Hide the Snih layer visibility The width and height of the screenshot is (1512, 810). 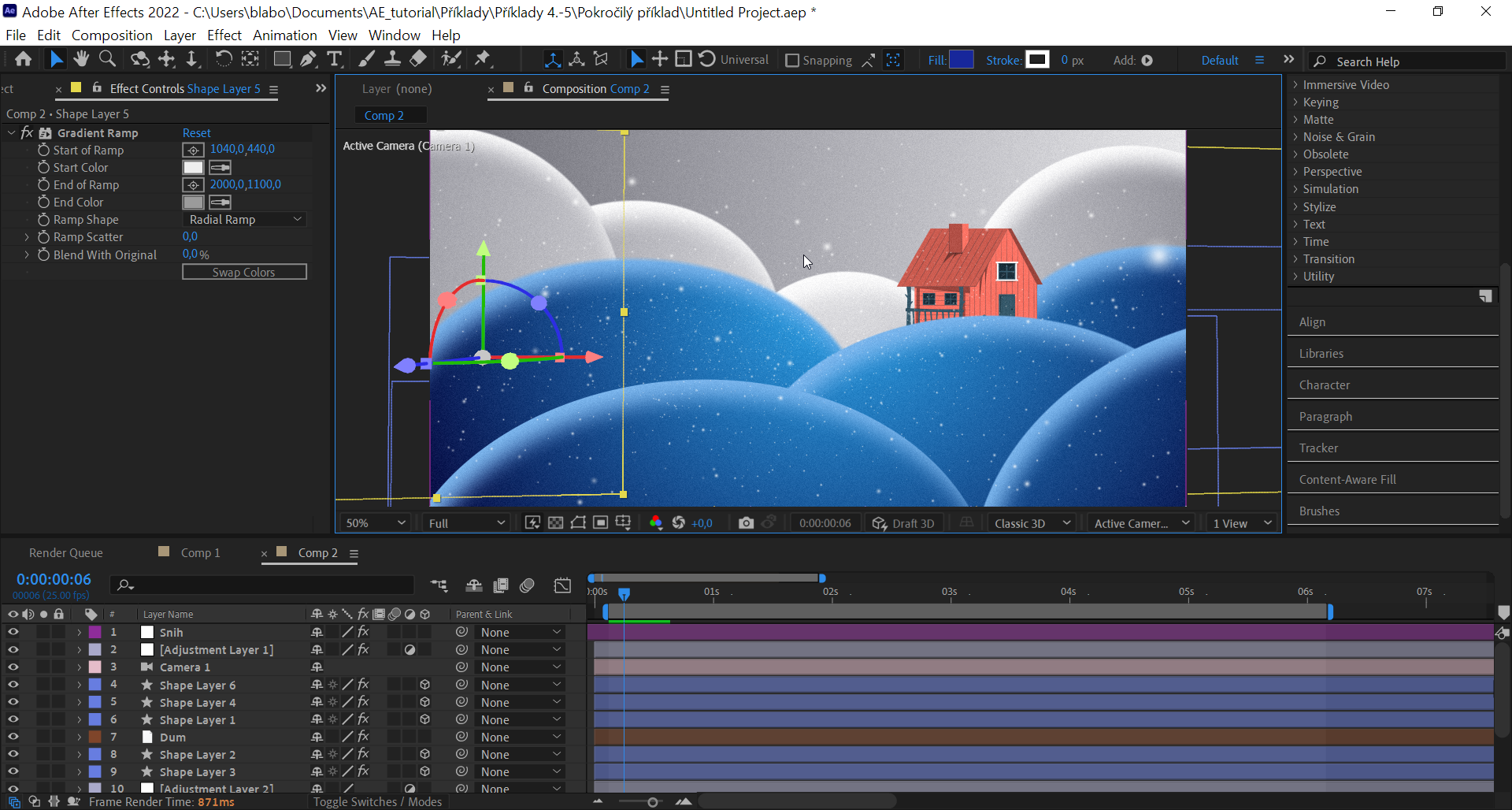tap(13, 632)
